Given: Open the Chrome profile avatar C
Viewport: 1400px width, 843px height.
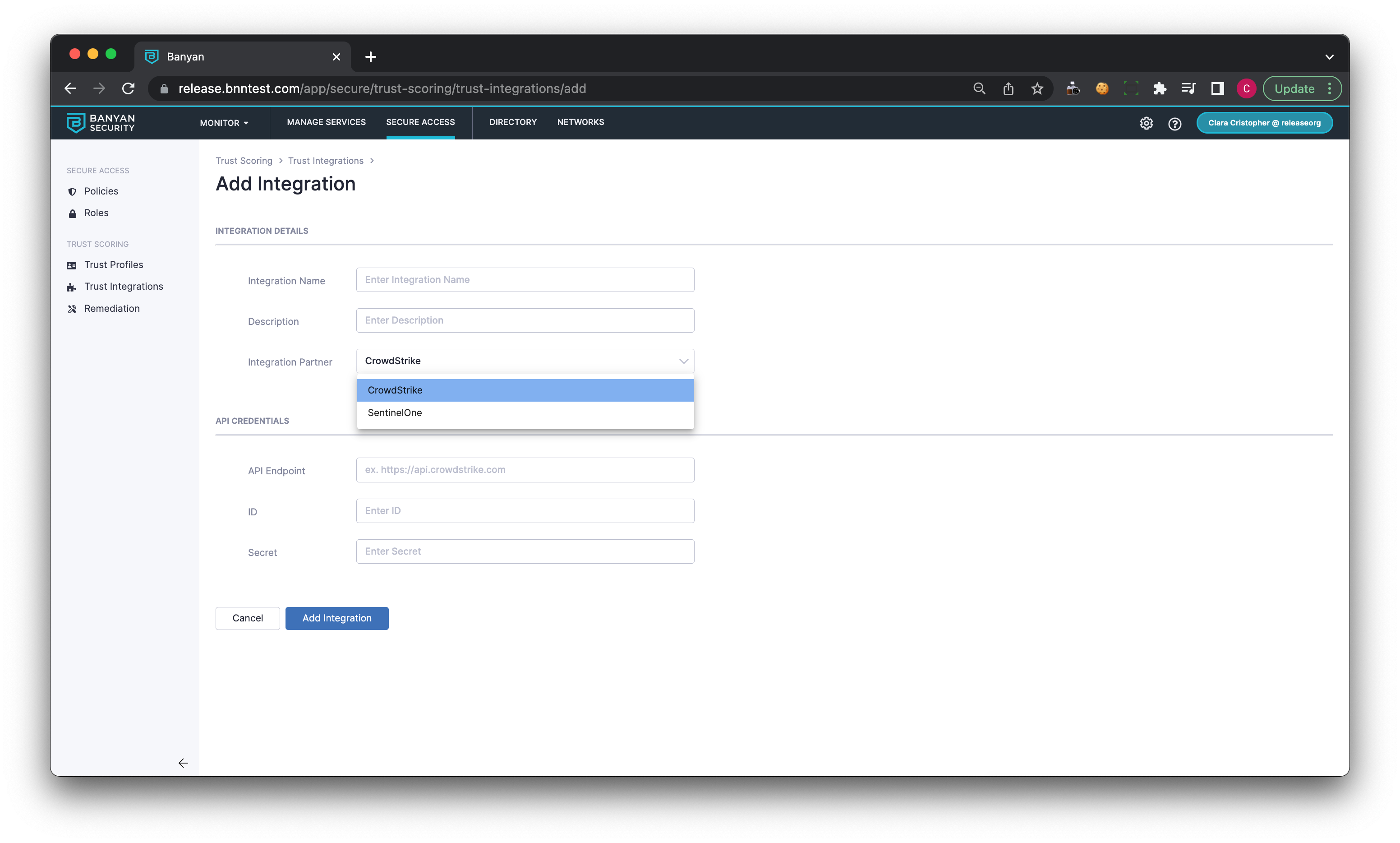Looking at the screenshot, I should tap(1246, 88).
